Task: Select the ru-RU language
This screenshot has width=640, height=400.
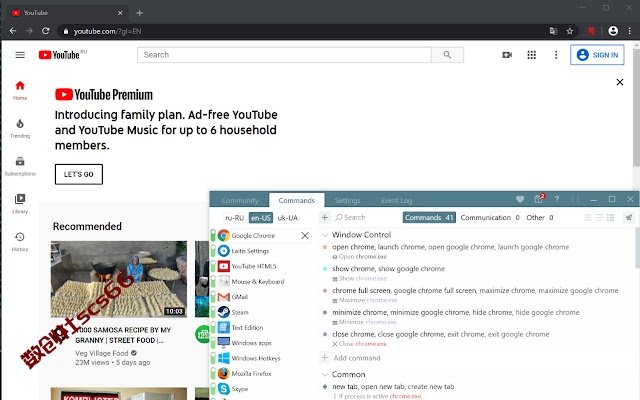Action: (x=235, y=218)
